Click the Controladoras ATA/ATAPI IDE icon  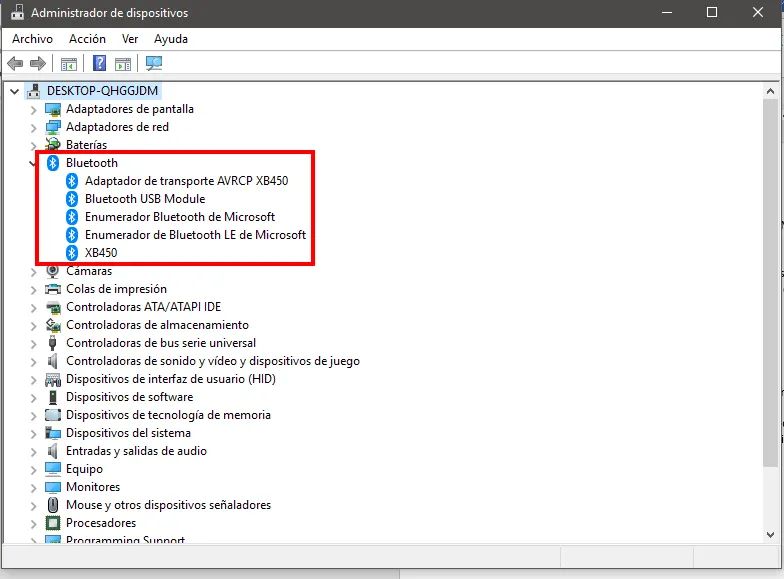(53, 307)
